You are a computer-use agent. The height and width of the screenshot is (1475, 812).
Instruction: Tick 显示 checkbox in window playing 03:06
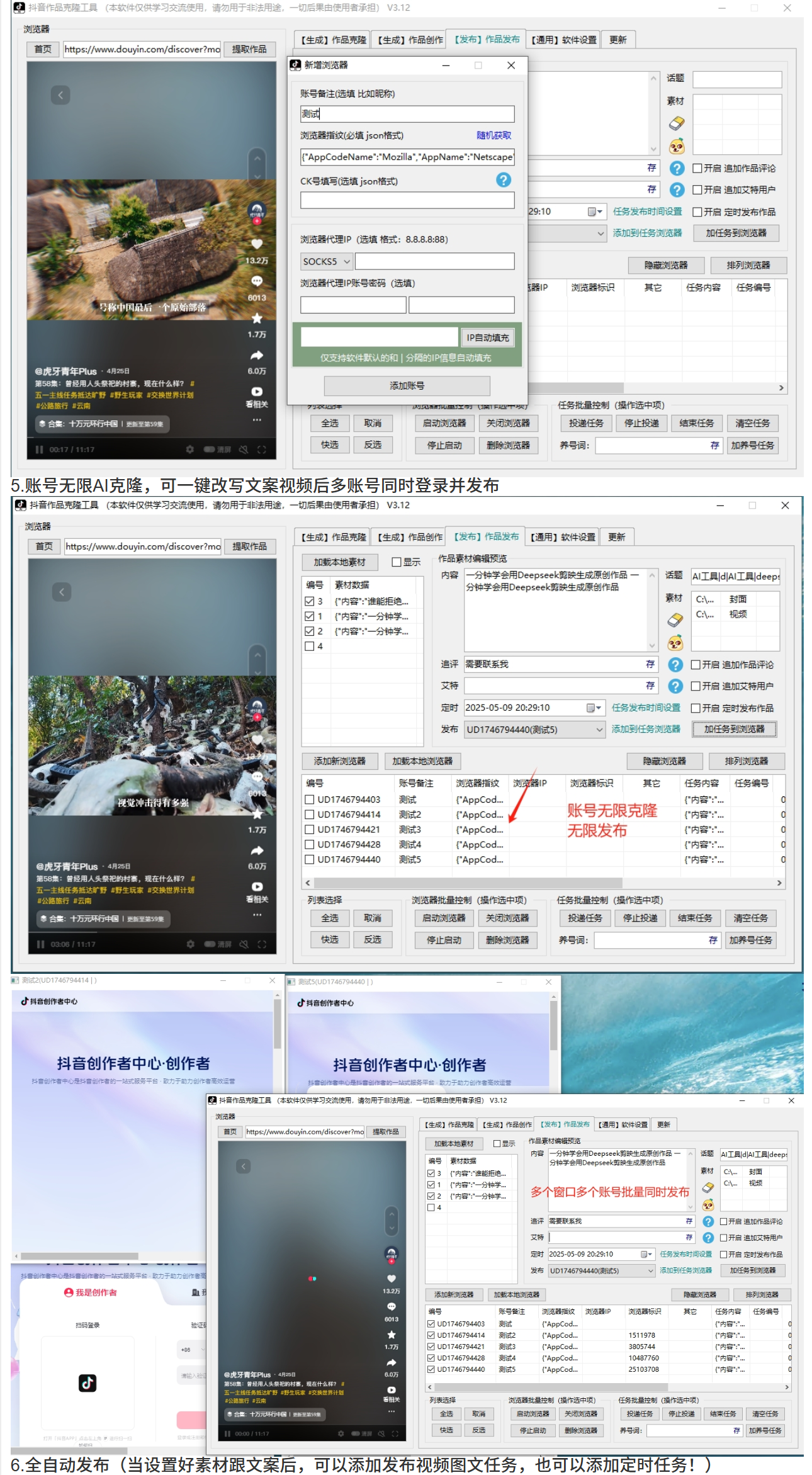click(397, 562)
